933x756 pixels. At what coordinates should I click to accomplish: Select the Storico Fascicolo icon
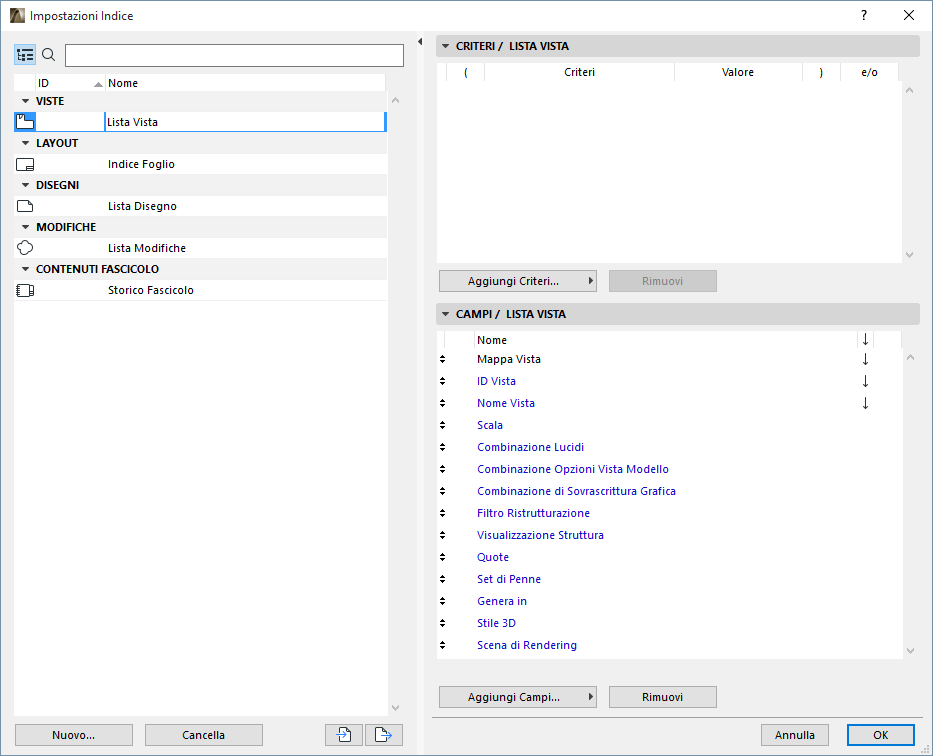[24, 290]
